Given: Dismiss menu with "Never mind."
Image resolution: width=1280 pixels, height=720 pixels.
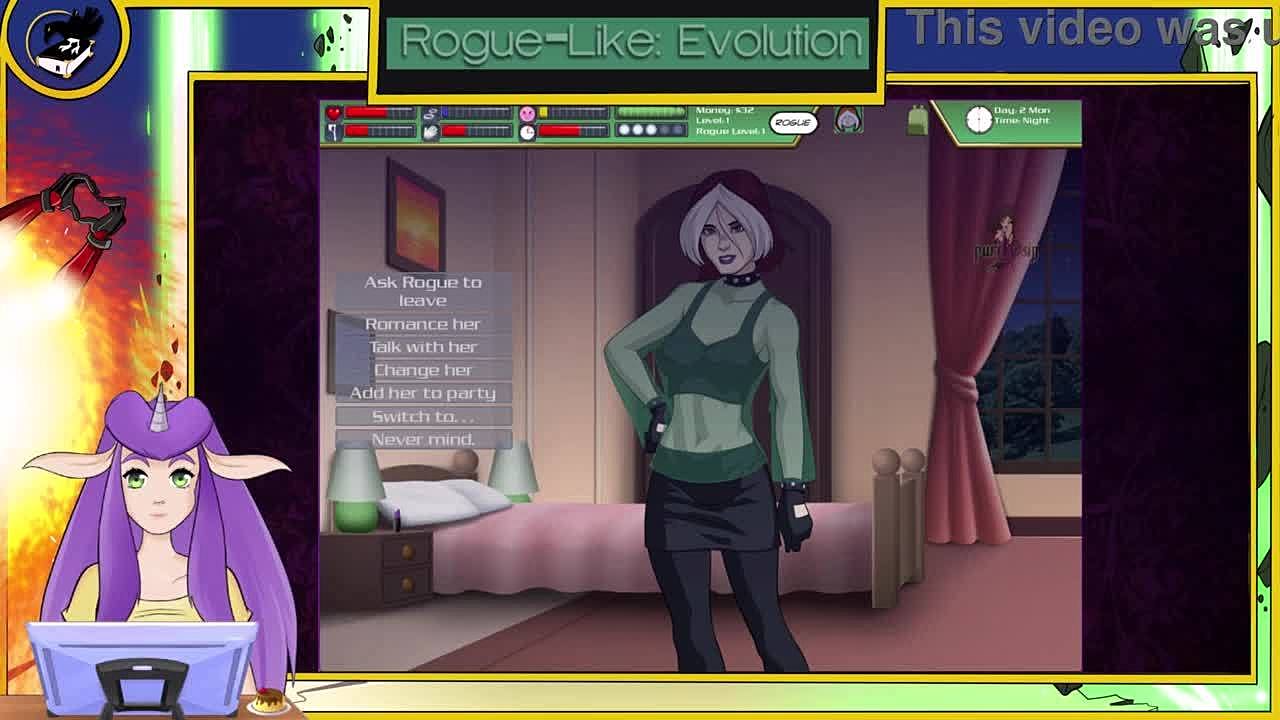Looking at the screenshot, I should pos(423,439).
